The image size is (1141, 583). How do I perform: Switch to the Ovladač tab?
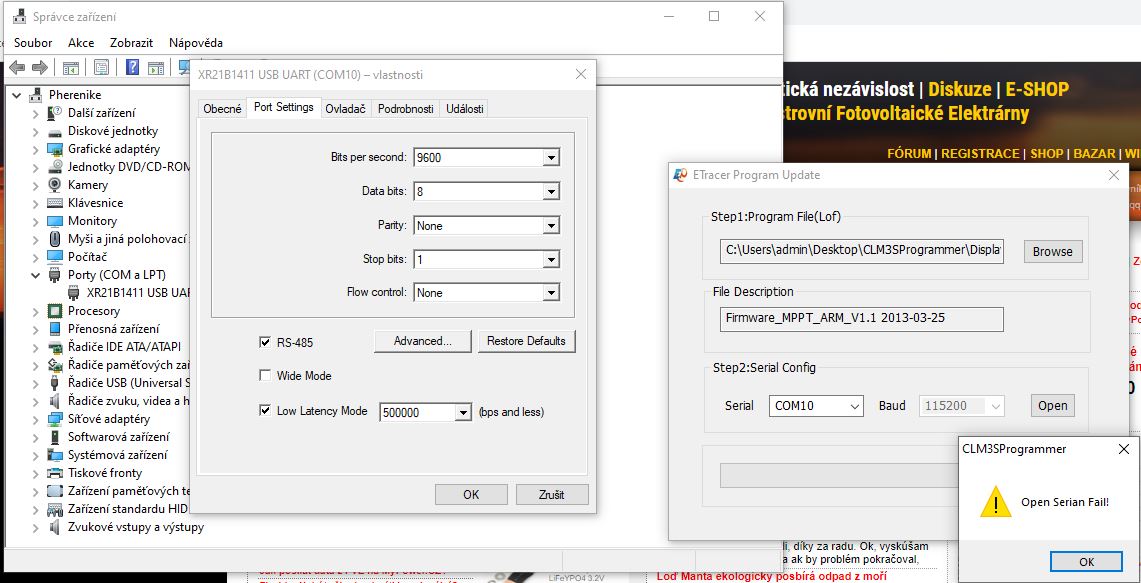click(x=346, y=108)
